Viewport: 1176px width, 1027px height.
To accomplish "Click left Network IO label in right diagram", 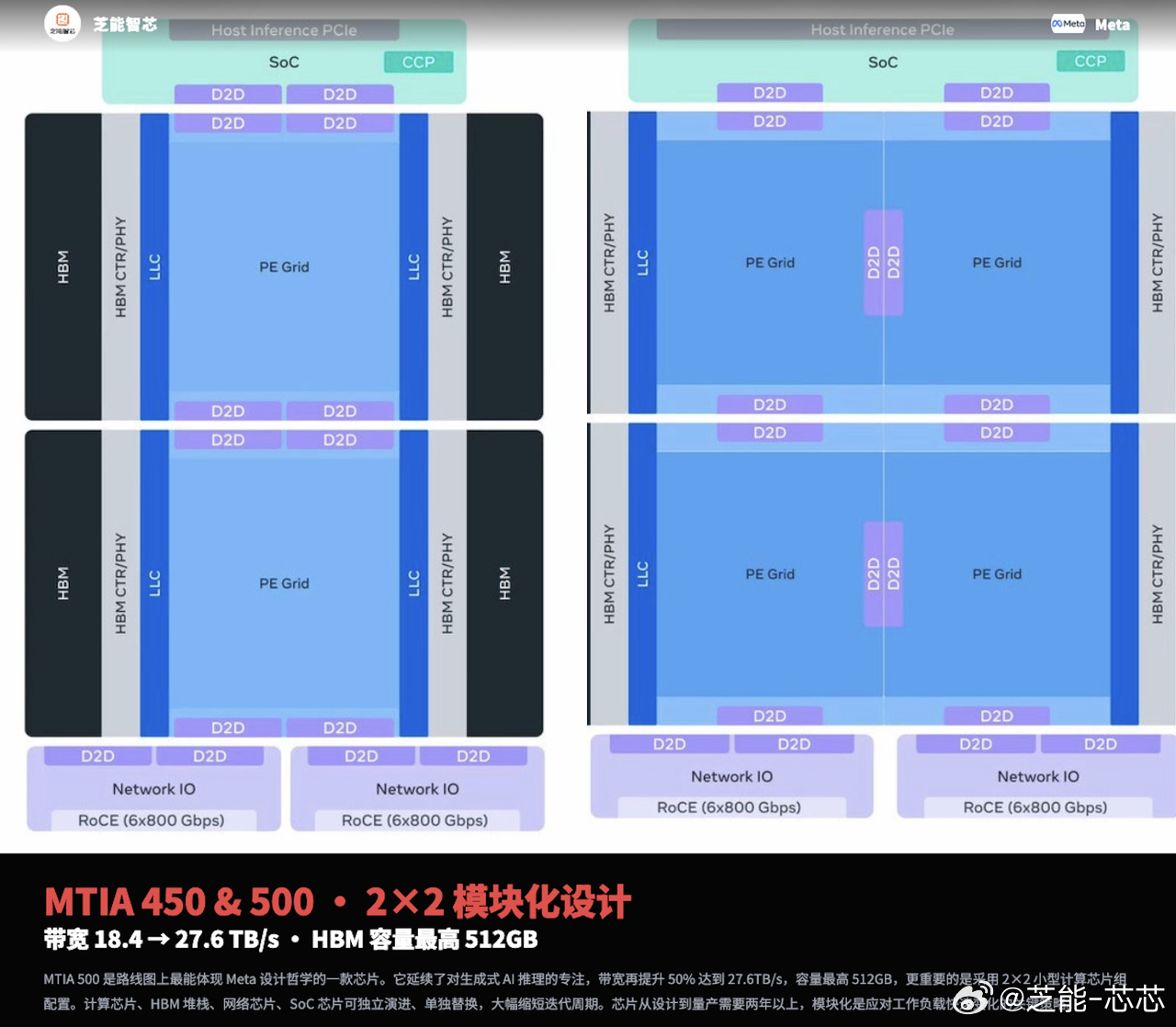I will 732,776.
